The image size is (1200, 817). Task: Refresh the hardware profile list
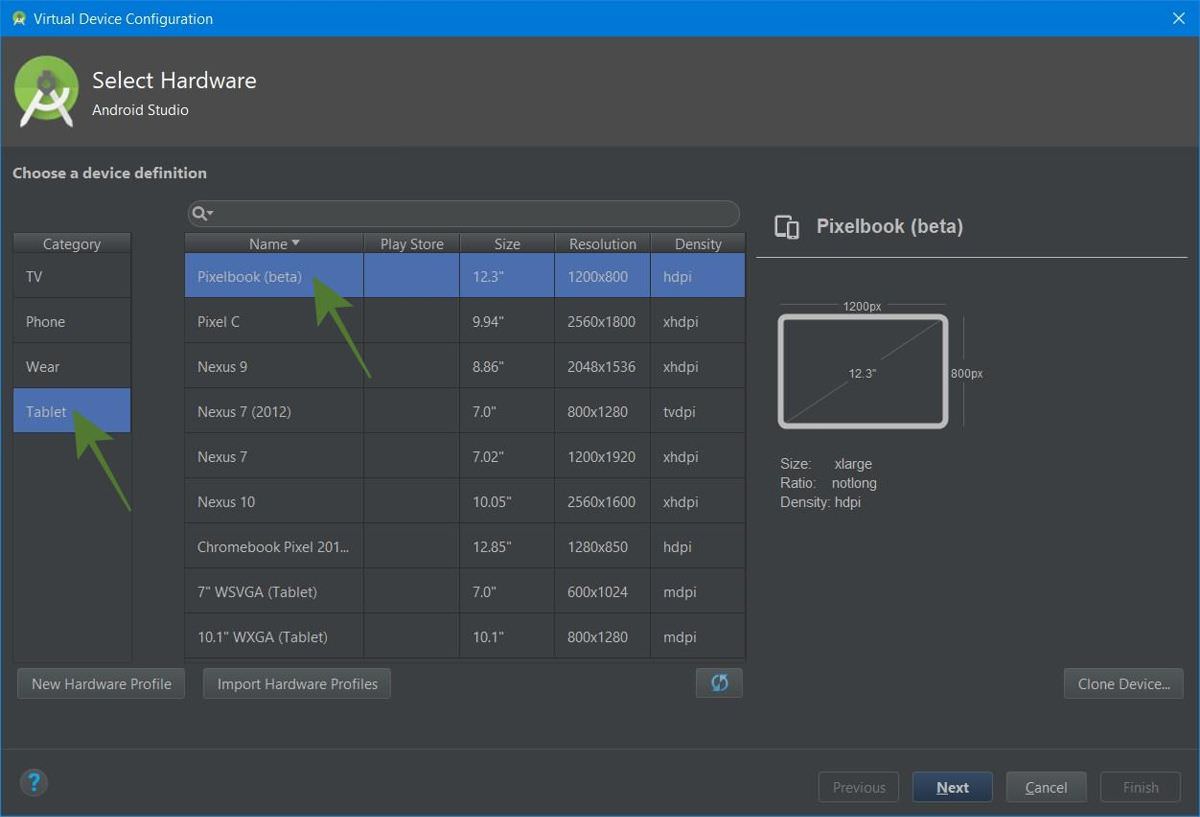point(718,683)
